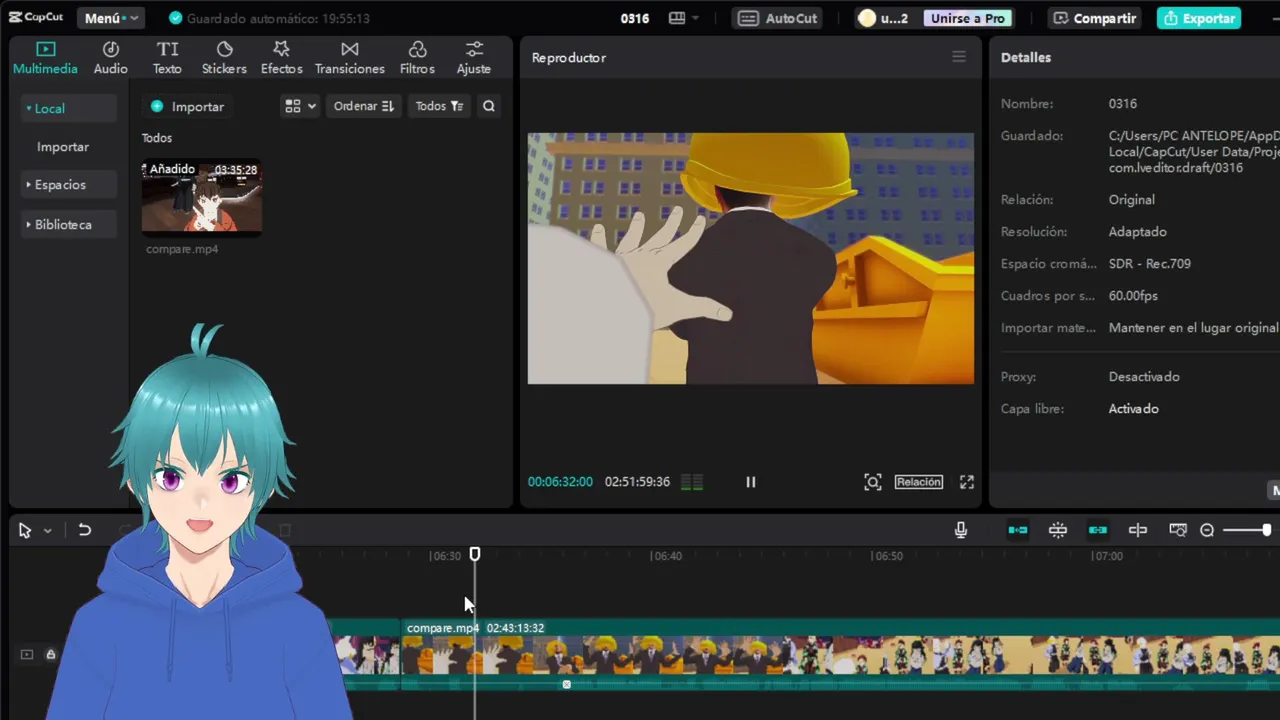Screen dimensions: 1280x720
Task: Click the Capa libre Activado value
Action: (x=1134, y=409)
